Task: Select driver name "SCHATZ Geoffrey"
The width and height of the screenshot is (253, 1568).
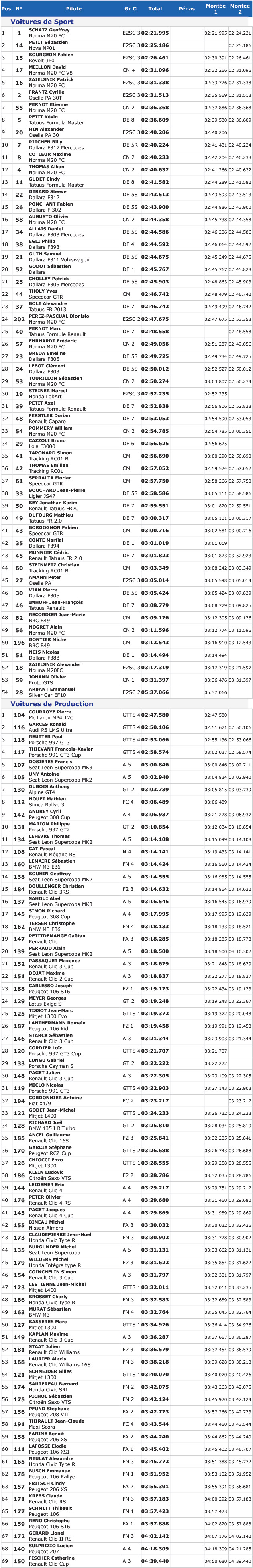Action: [49, 30]
